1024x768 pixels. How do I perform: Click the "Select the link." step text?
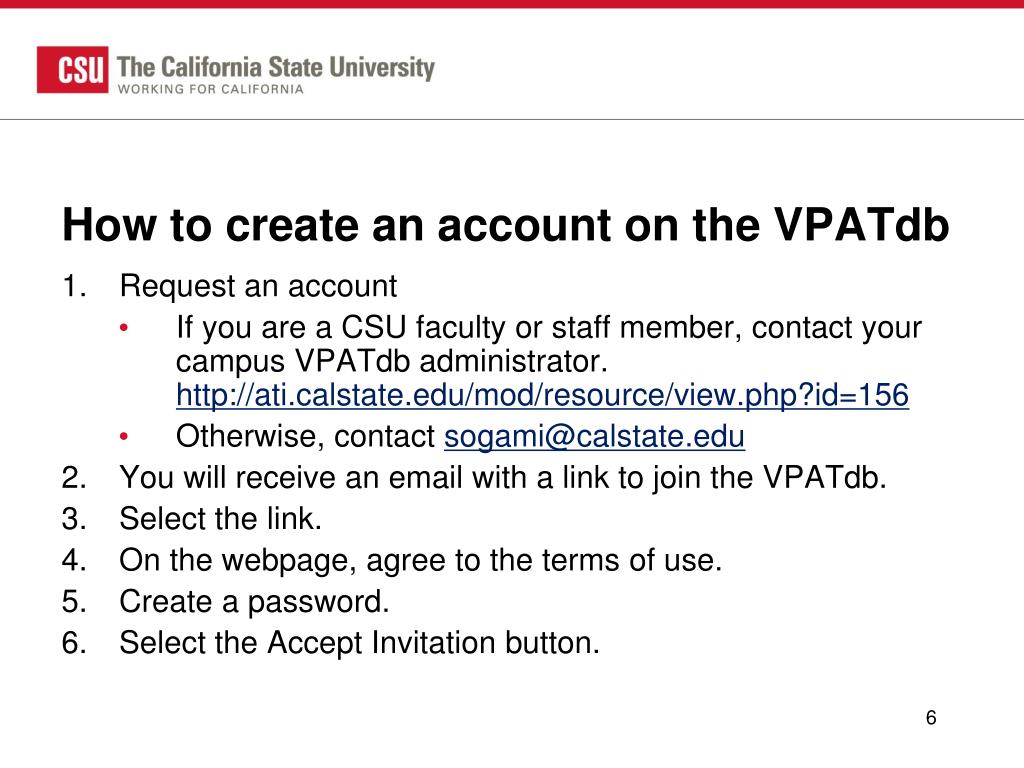(220, 519)
